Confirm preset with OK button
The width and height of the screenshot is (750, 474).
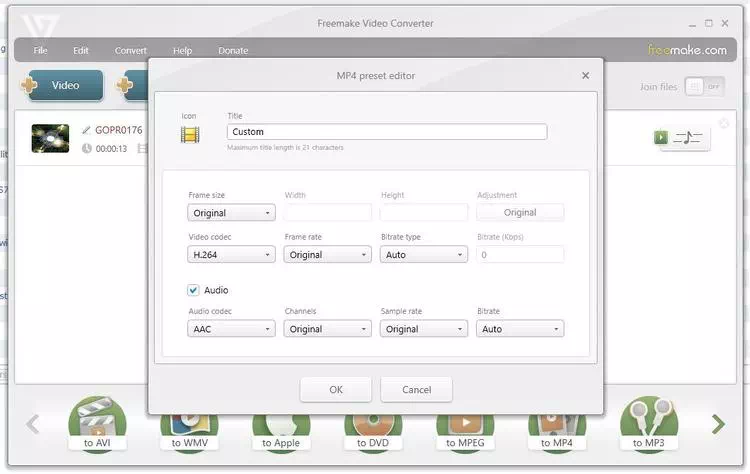(x=336, y=389)
